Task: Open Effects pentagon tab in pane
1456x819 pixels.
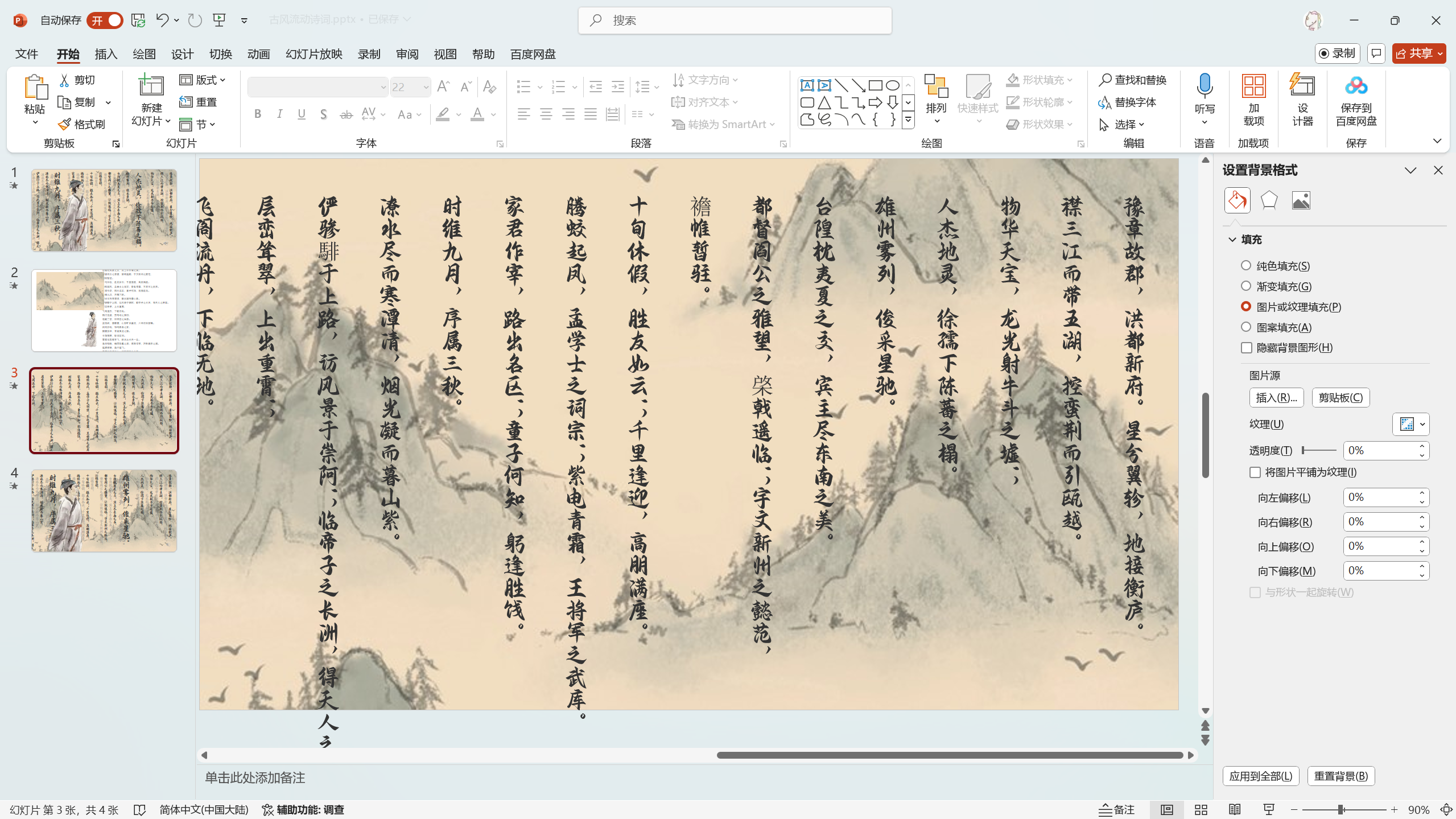Action: point(1269,200)
